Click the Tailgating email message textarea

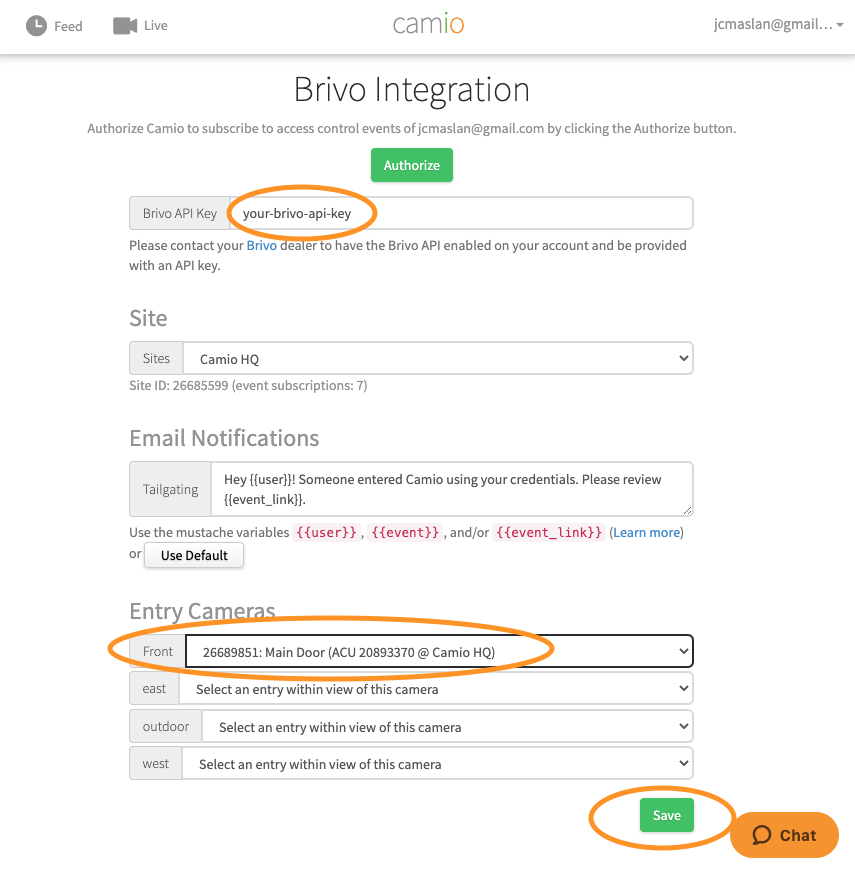(x=451, y=489)
